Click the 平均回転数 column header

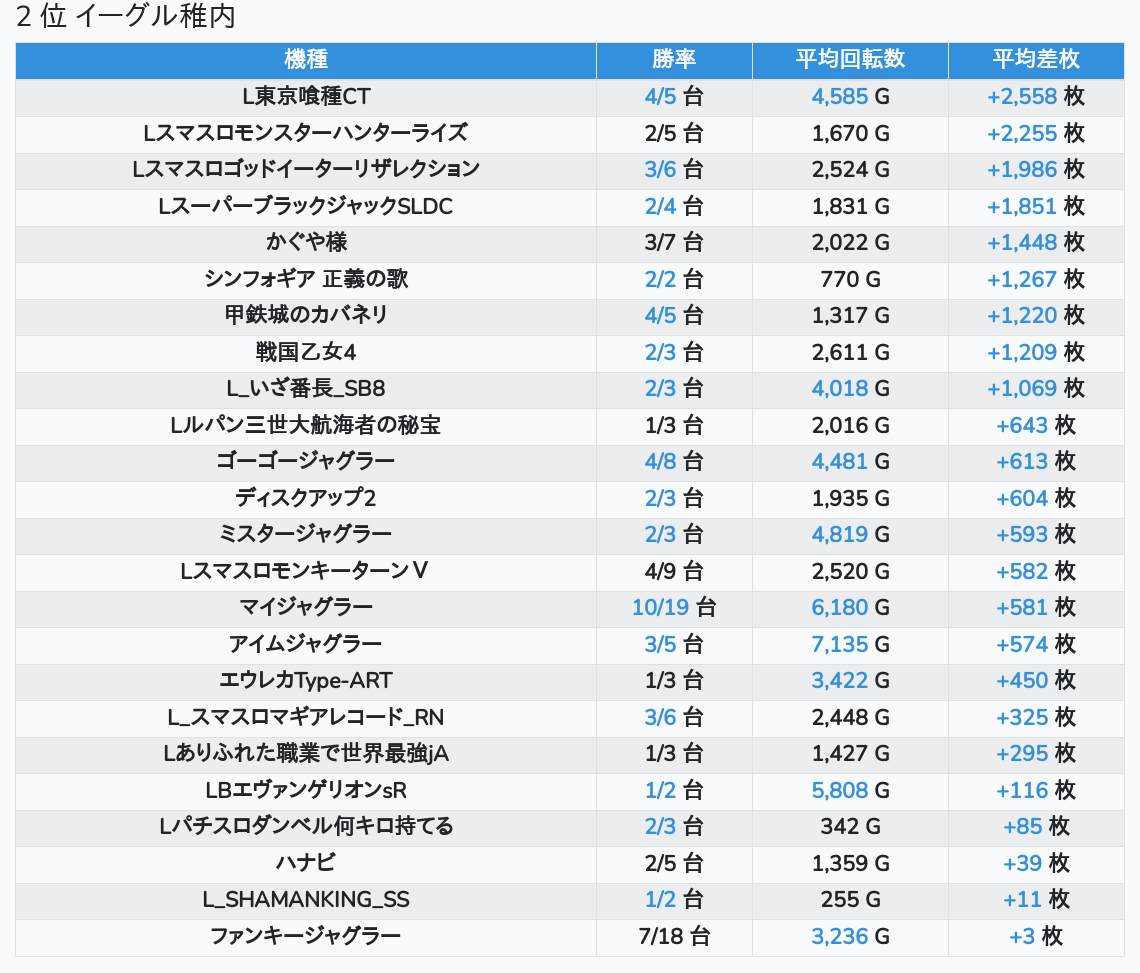click(850, 59)
